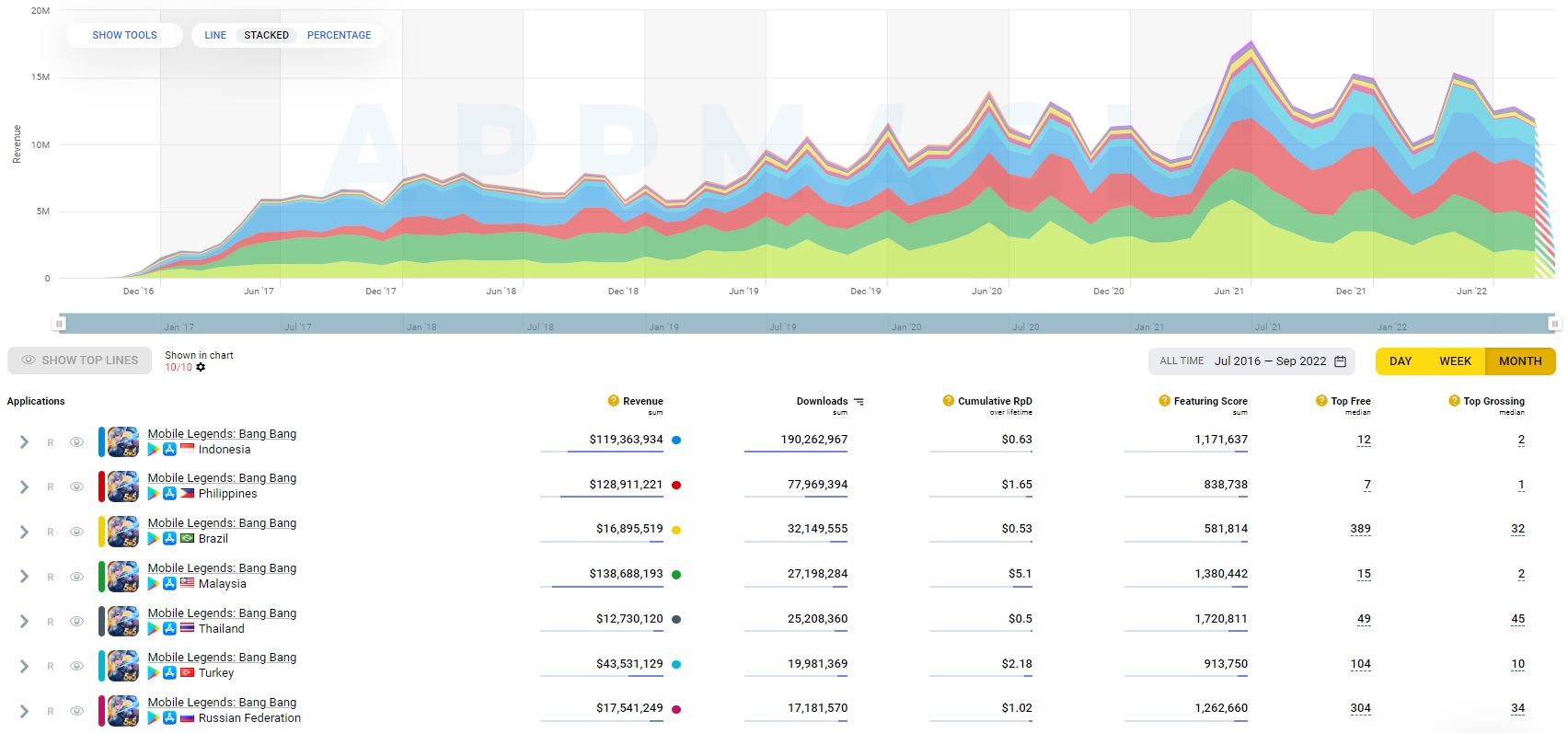Toggle visibility eye for Malaysia row
This screenshot has width=1568, height=733.
[77, 577]
